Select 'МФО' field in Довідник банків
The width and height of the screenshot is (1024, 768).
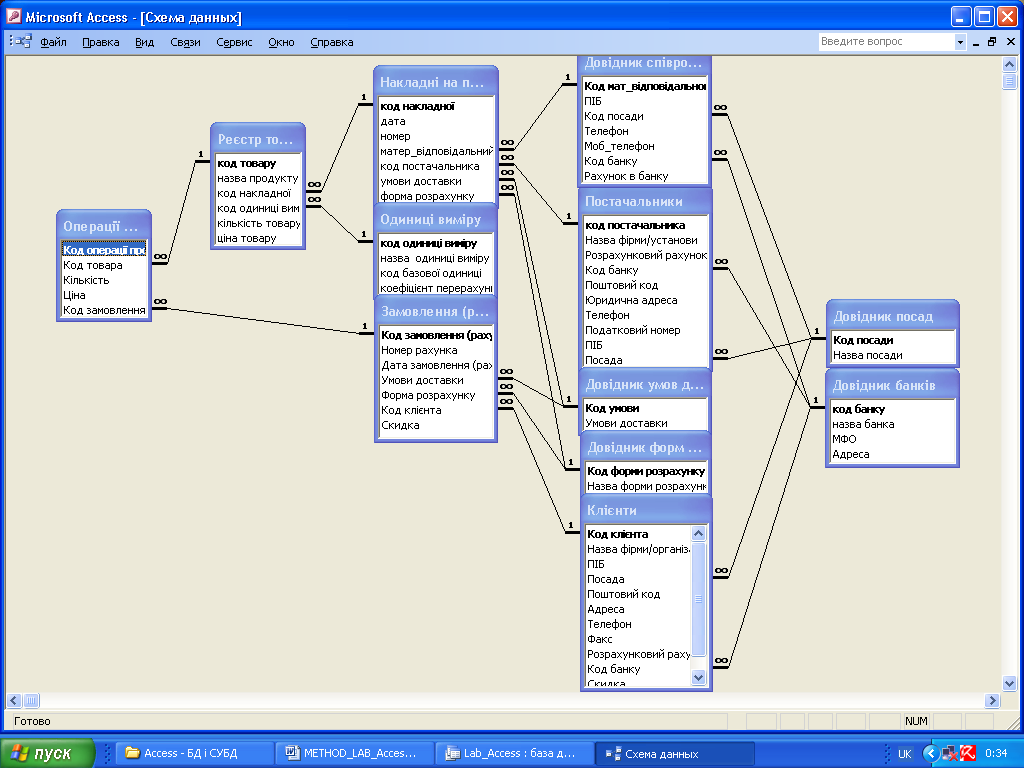(892, 440)
